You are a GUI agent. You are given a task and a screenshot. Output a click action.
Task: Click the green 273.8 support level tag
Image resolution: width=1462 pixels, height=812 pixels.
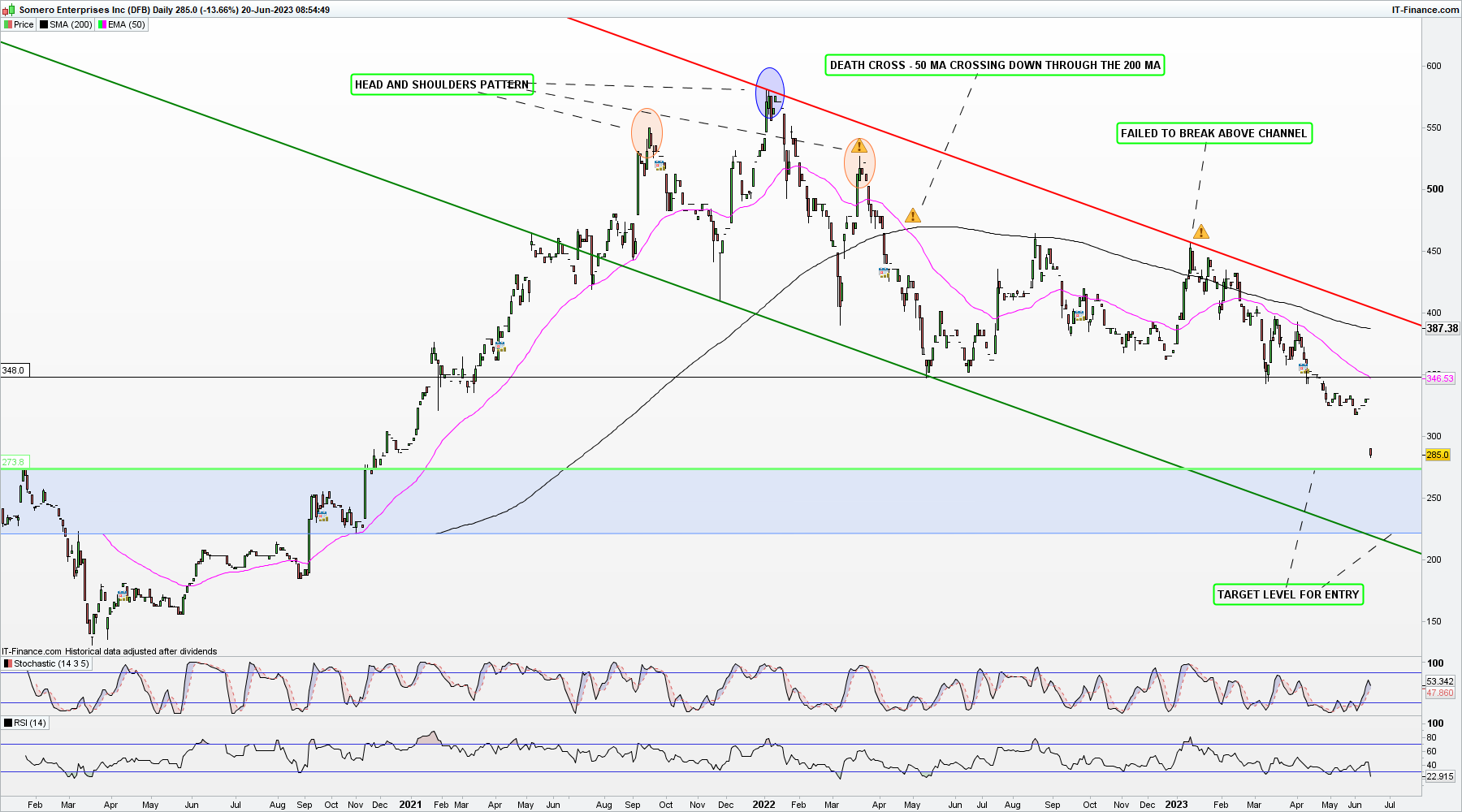click(14, 462)
